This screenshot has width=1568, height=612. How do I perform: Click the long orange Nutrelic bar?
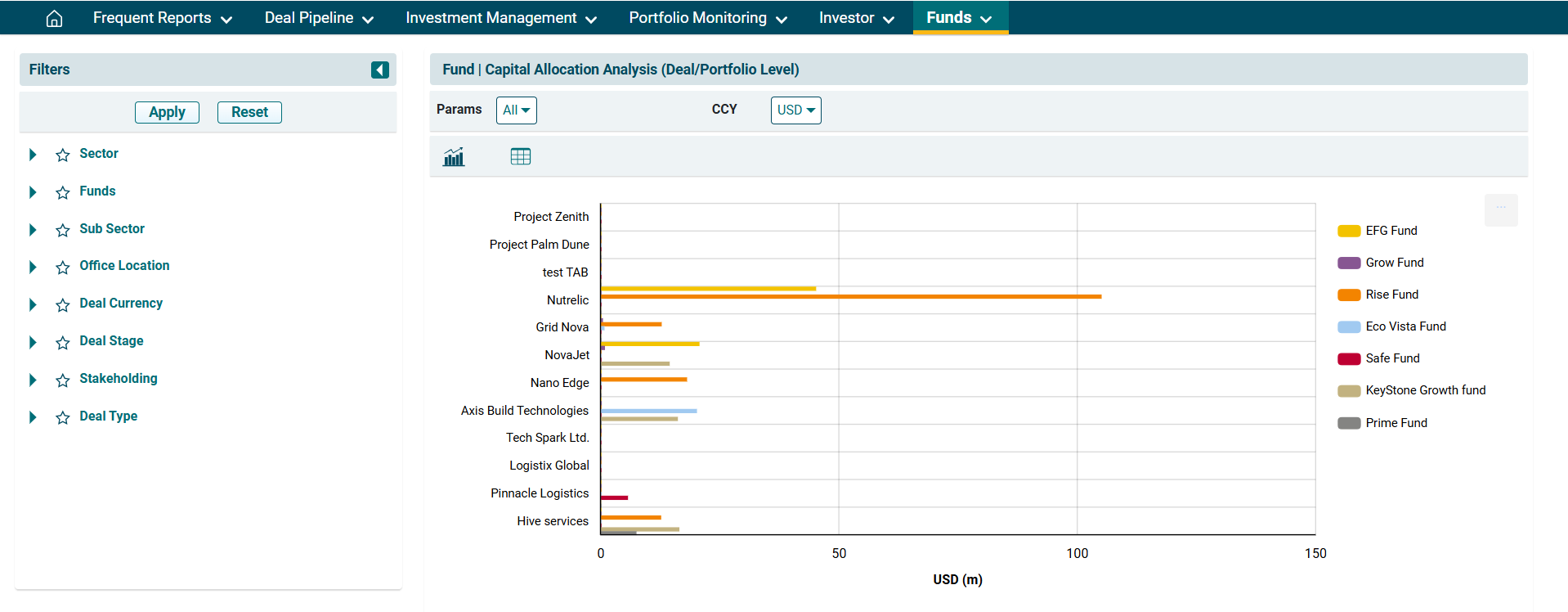click(x=850, y=296)
